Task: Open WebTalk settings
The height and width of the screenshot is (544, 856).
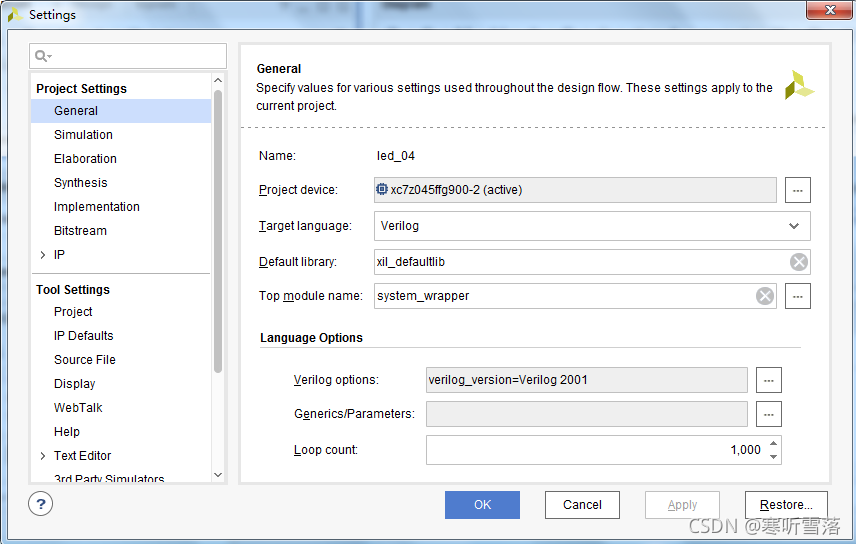Action: point(78,408)
